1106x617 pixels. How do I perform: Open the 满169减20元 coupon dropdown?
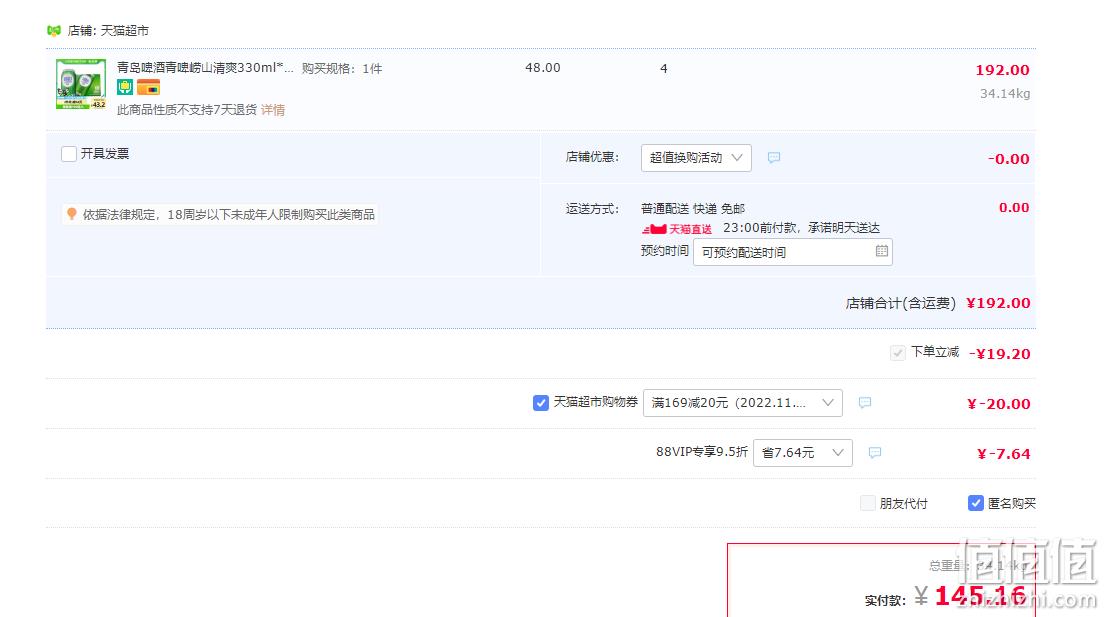point(743,403)
